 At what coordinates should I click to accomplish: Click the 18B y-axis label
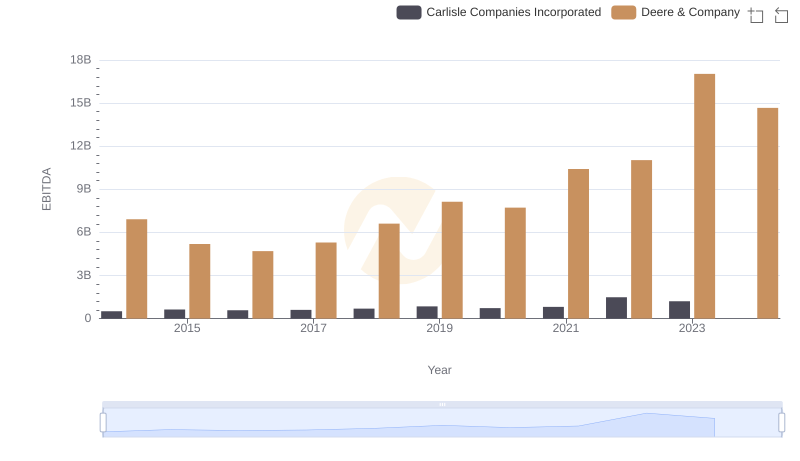[81, 60]
